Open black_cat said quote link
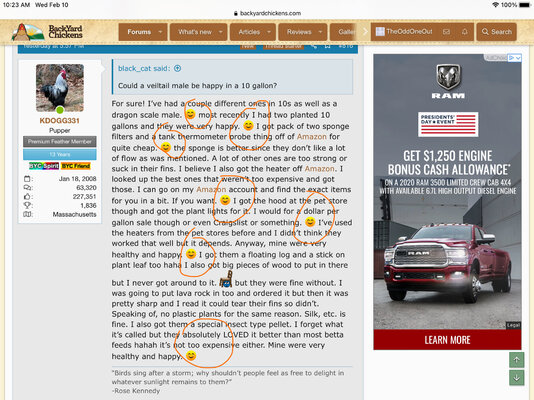The image size is (534, 400). (144, 68)
